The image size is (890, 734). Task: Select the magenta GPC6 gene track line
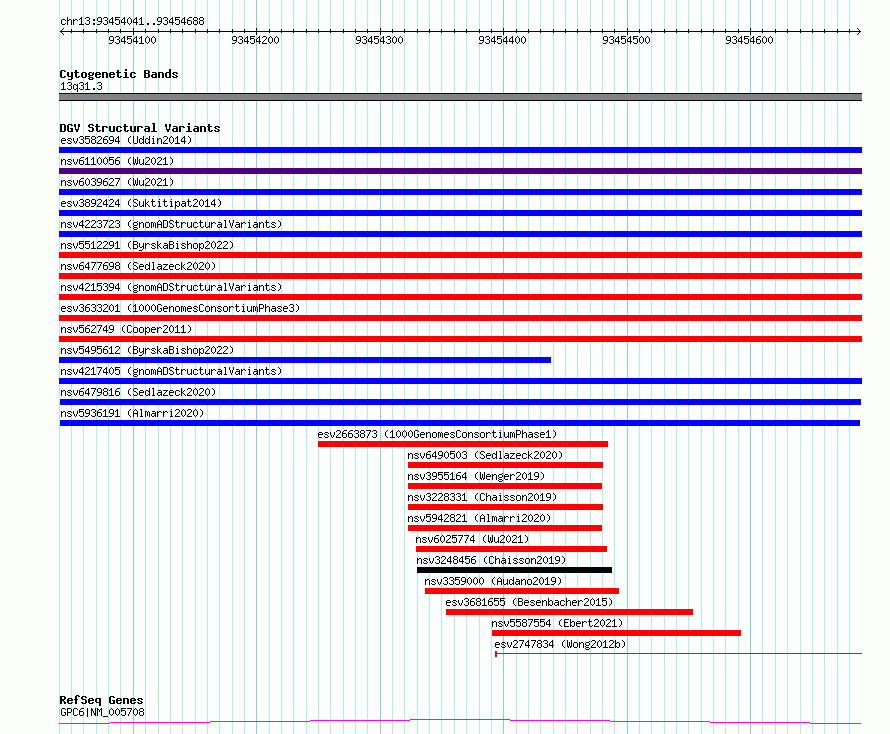pos(460,722)
